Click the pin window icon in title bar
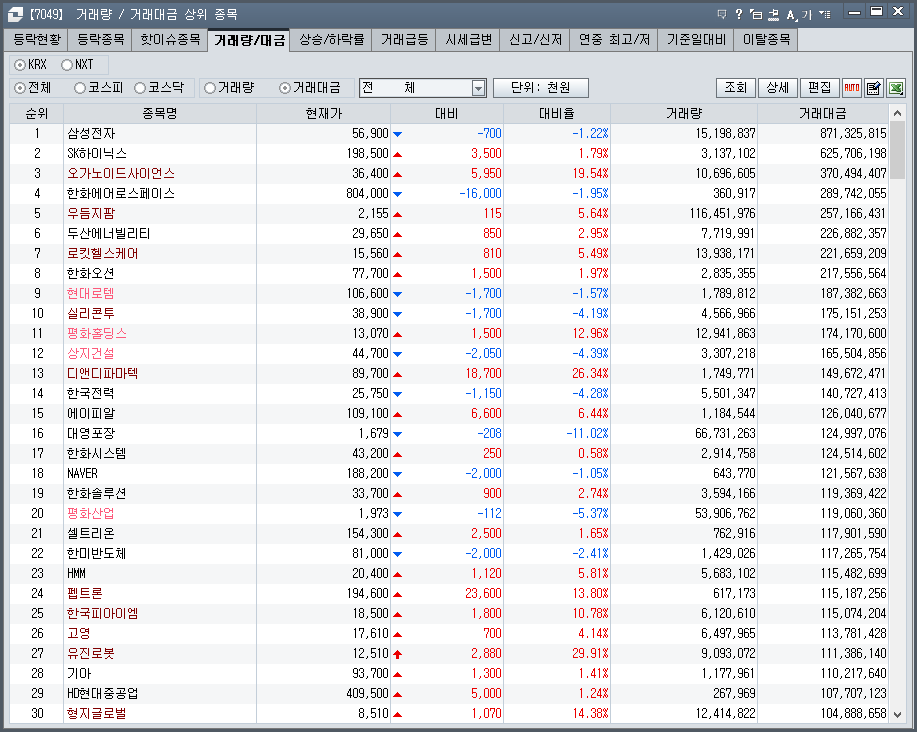This screenshot has height=732, width=917. (774, 15)
